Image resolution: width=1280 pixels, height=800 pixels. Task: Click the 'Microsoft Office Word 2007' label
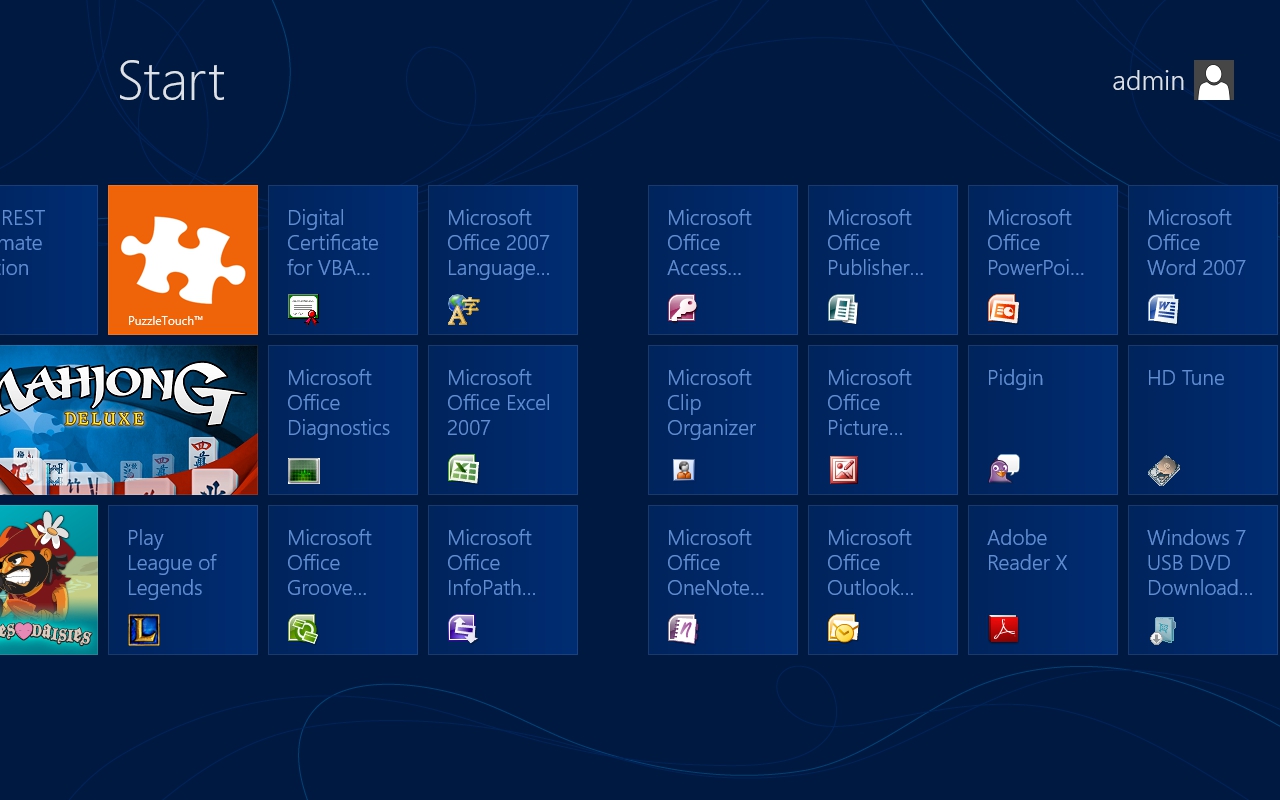point(1196,243)
